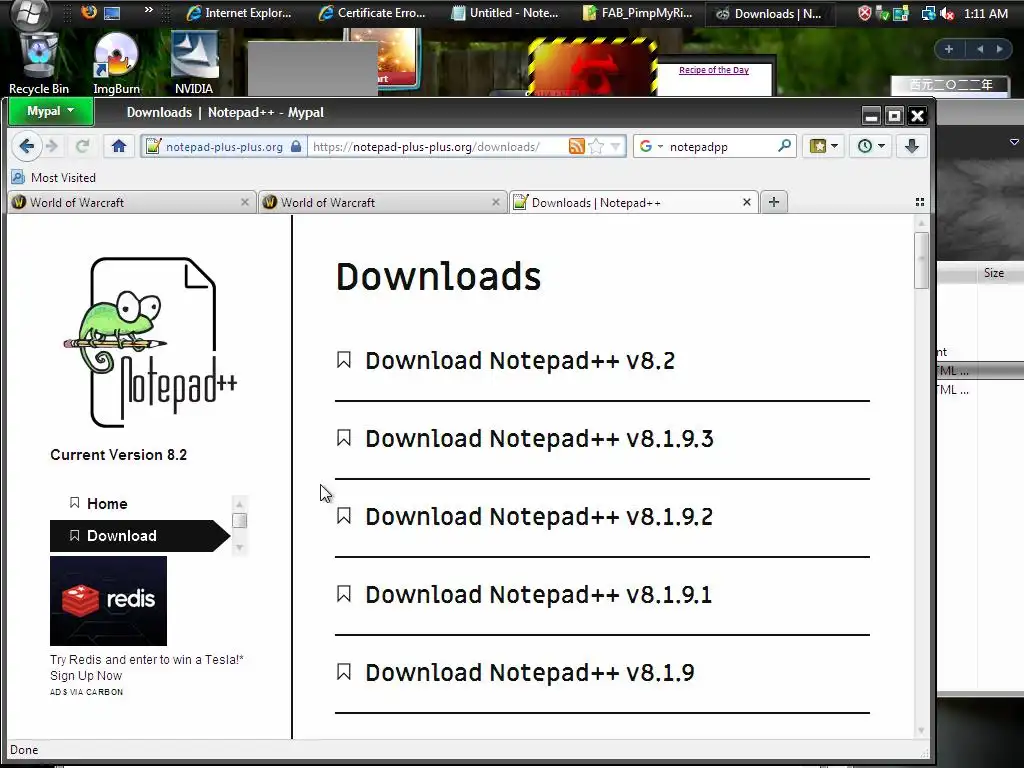The height and width of the screenshot is (768, 1024).
Task: Open the bookmarks menu button
Action: pyautogui.click(x=824, y=146)
